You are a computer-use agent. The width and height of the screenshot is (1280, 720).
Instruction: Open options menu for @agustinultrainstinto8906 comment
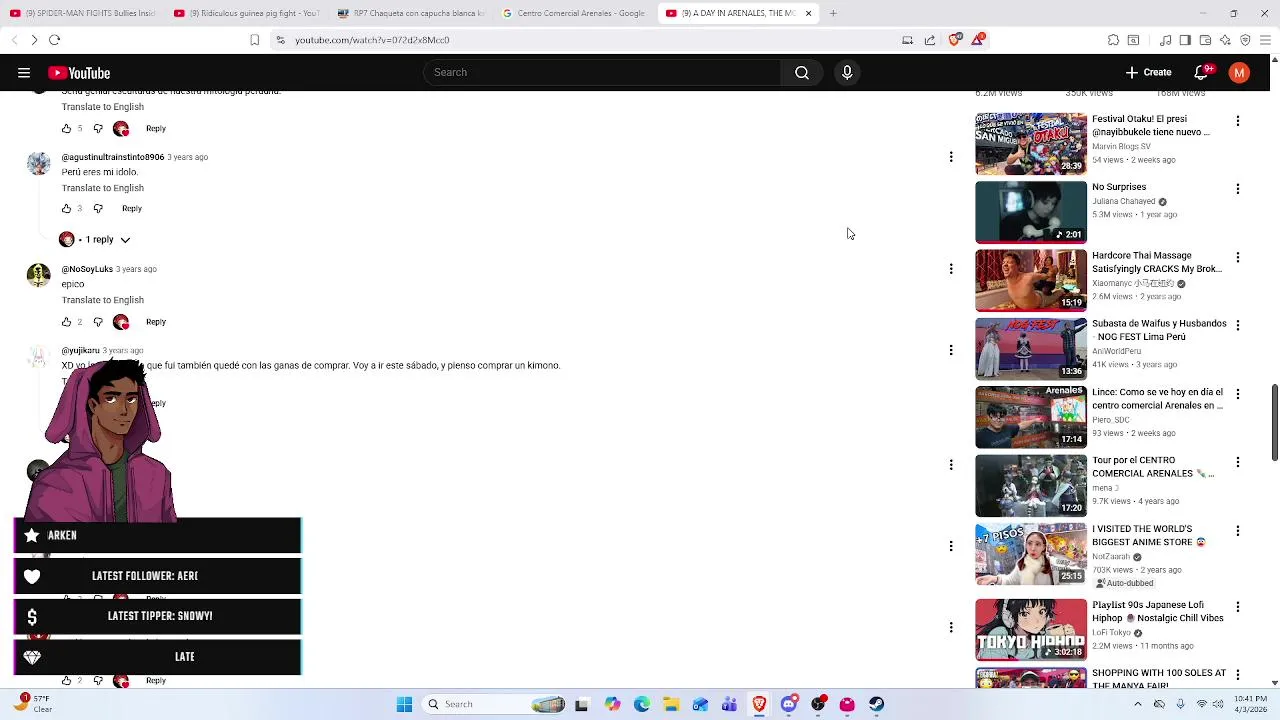coord(951,157)
